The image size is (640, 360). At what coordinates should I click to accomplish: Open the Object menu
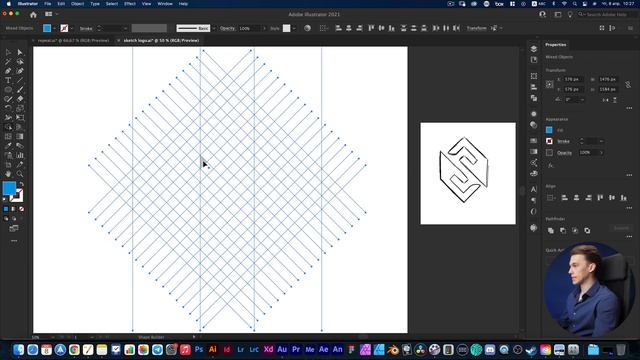[77, 4]
